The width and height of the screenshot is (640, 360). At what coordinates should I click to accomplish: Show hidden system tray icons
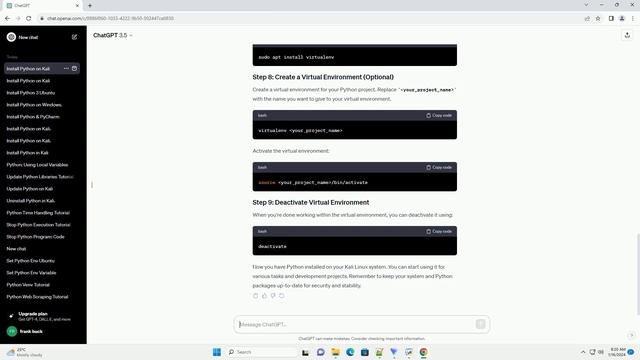tap(583, 352)
